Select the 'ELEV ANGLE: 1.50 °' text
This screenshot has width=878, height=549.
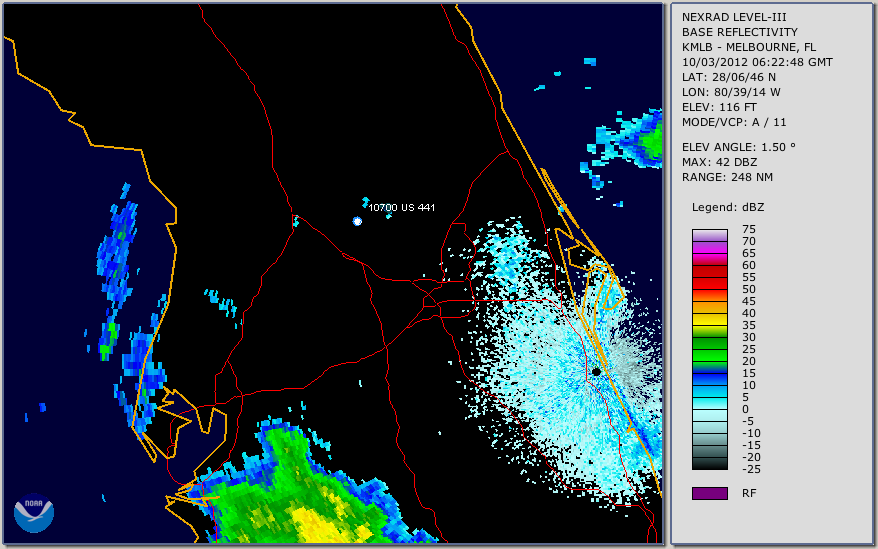(739, 147)
